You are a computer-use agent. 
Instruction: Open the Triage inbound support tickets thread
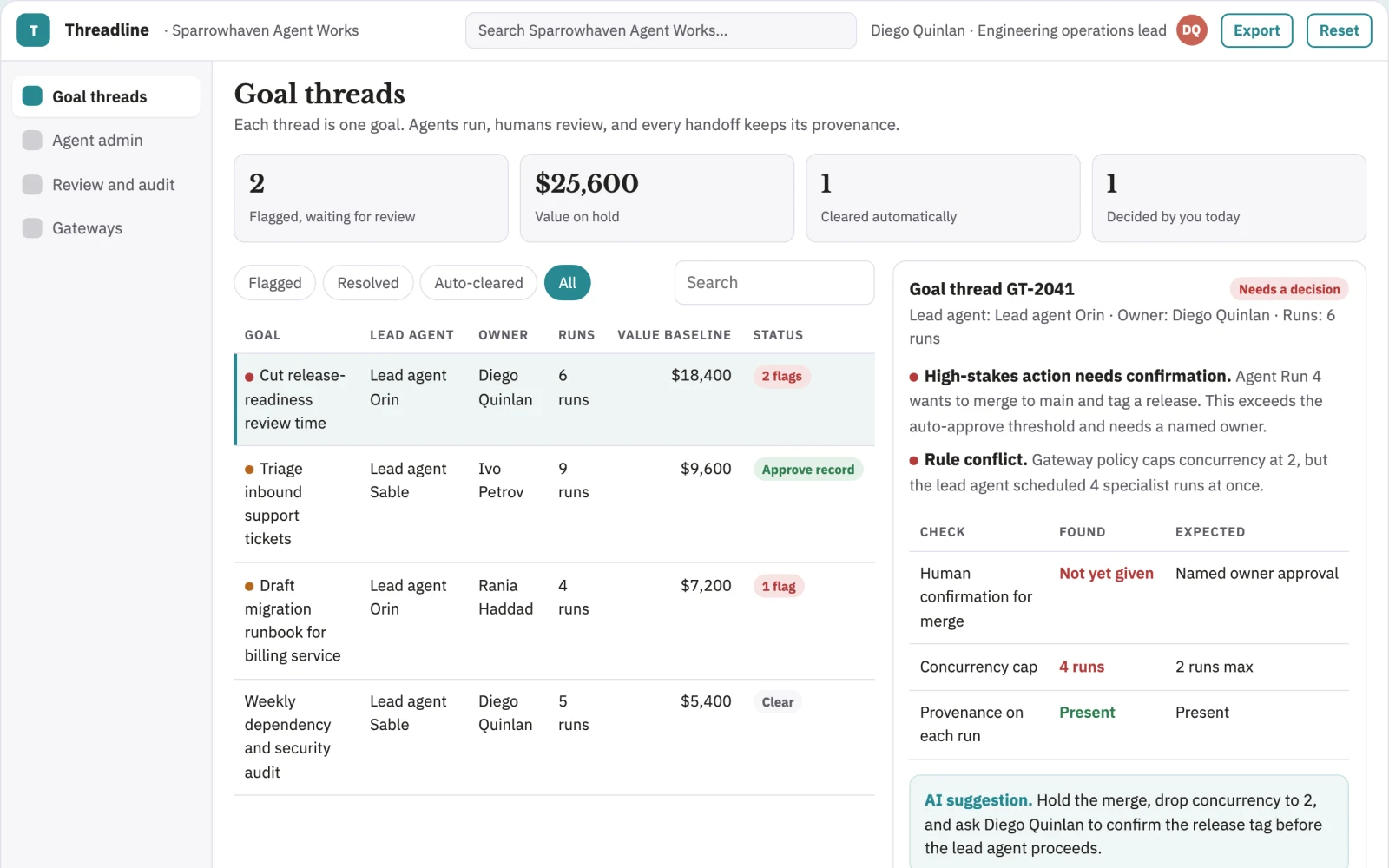(555, 504)
